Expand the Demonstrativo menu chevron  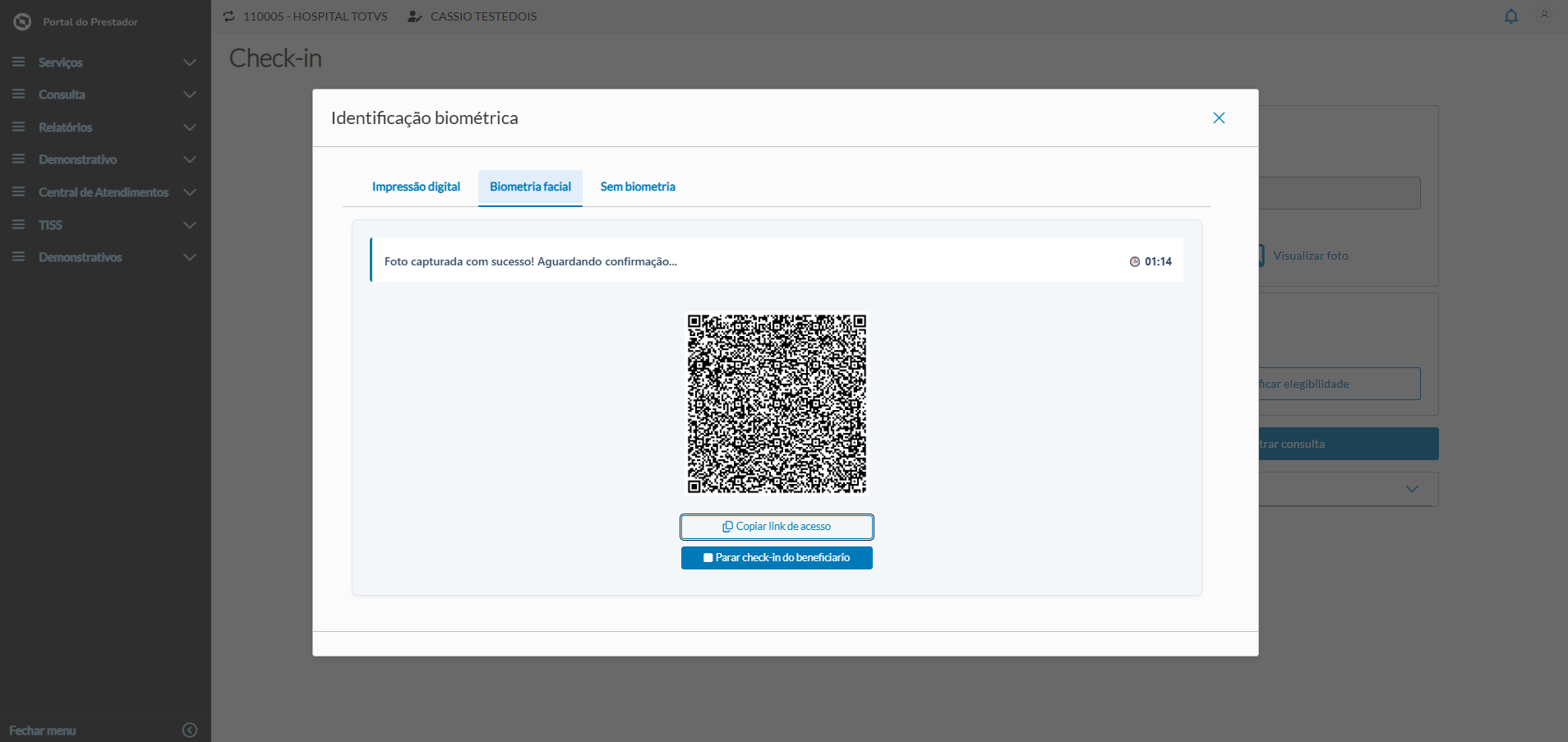click(190, 159)
